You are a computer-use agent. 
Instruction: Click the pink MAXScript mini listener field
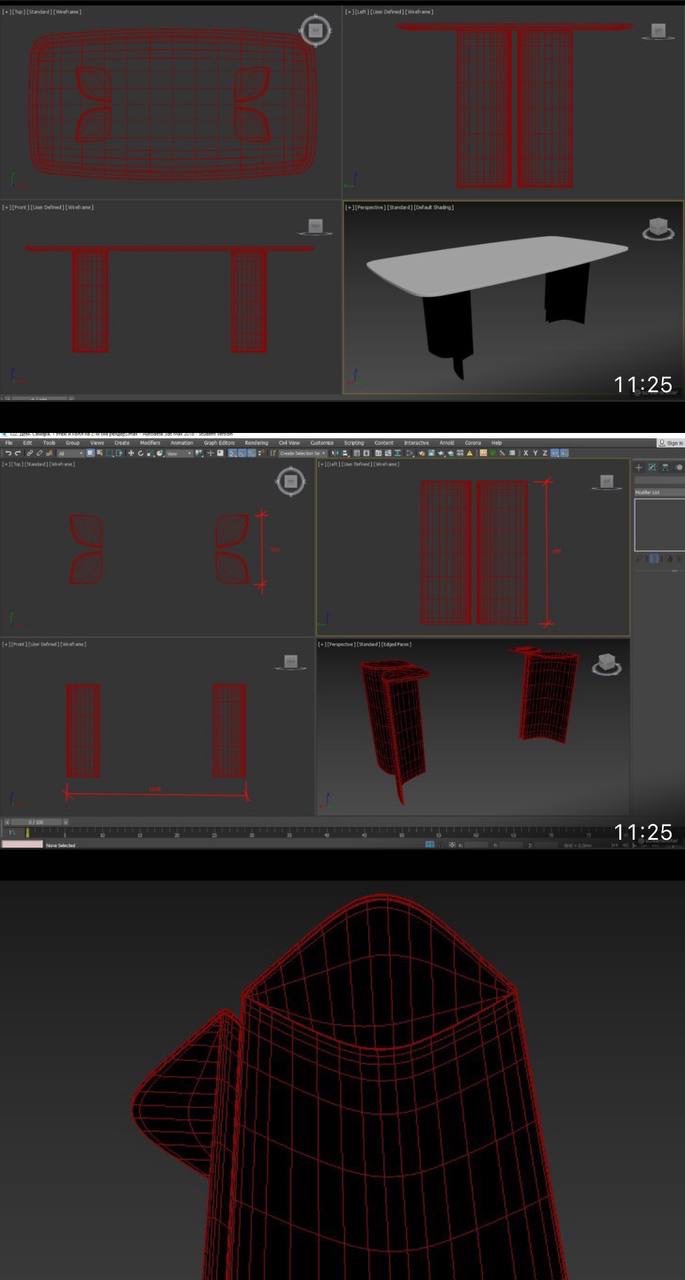point(22,845)
